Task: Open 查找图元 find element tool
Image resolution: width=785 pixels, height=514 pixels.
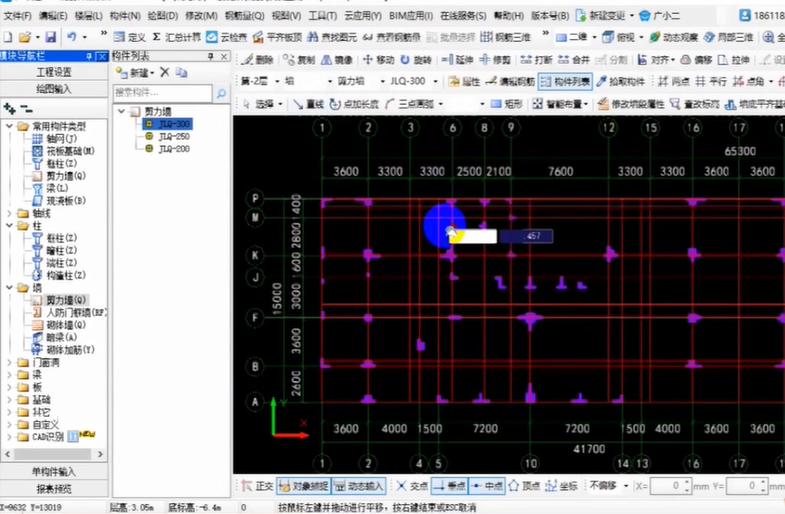Action: (332, 37)
